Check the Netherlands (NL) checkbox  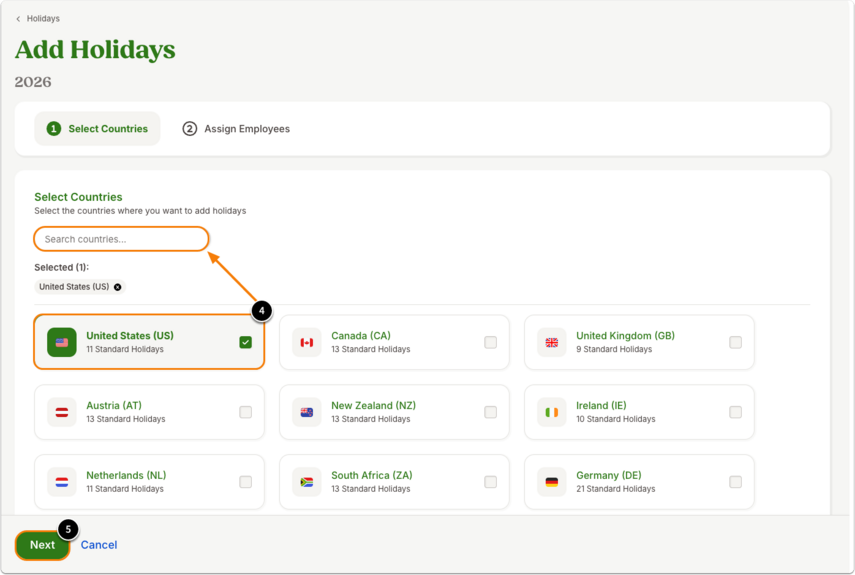tap(245, 482)
